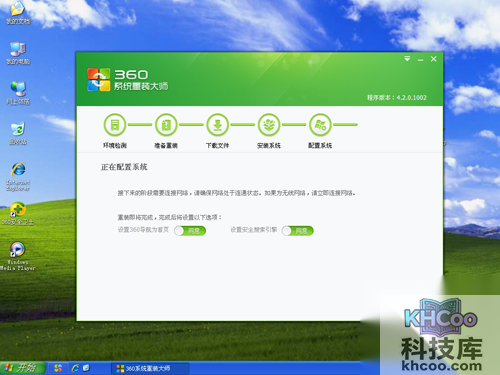
Task: Open My Computer desktop icon
Action: point(18,53)
